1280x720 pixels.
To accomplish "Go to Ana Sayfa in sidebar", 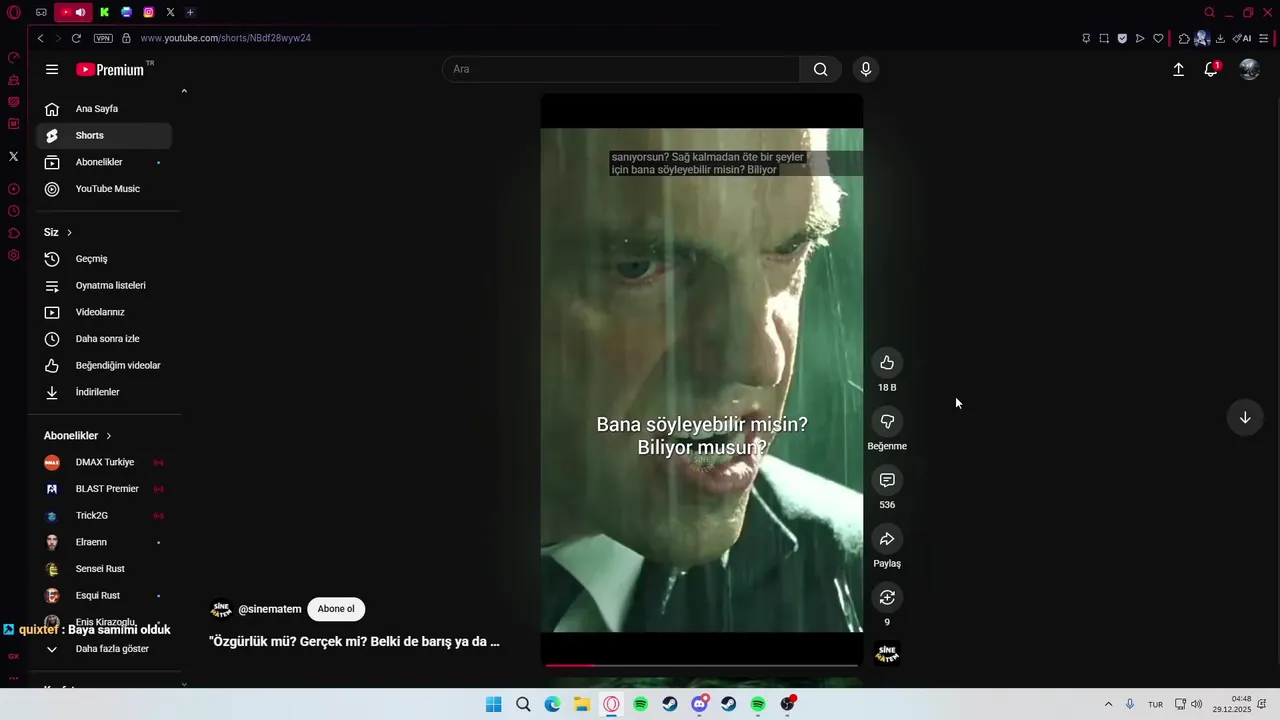I will (104, 109).
